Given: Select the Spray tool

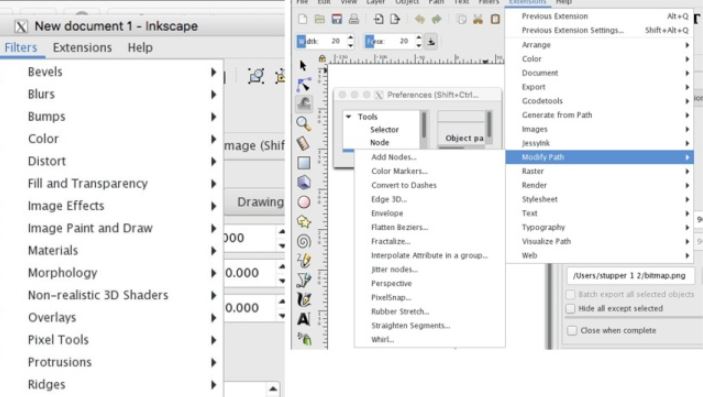Looking at the screenshot, I should [x=304, y=339].
